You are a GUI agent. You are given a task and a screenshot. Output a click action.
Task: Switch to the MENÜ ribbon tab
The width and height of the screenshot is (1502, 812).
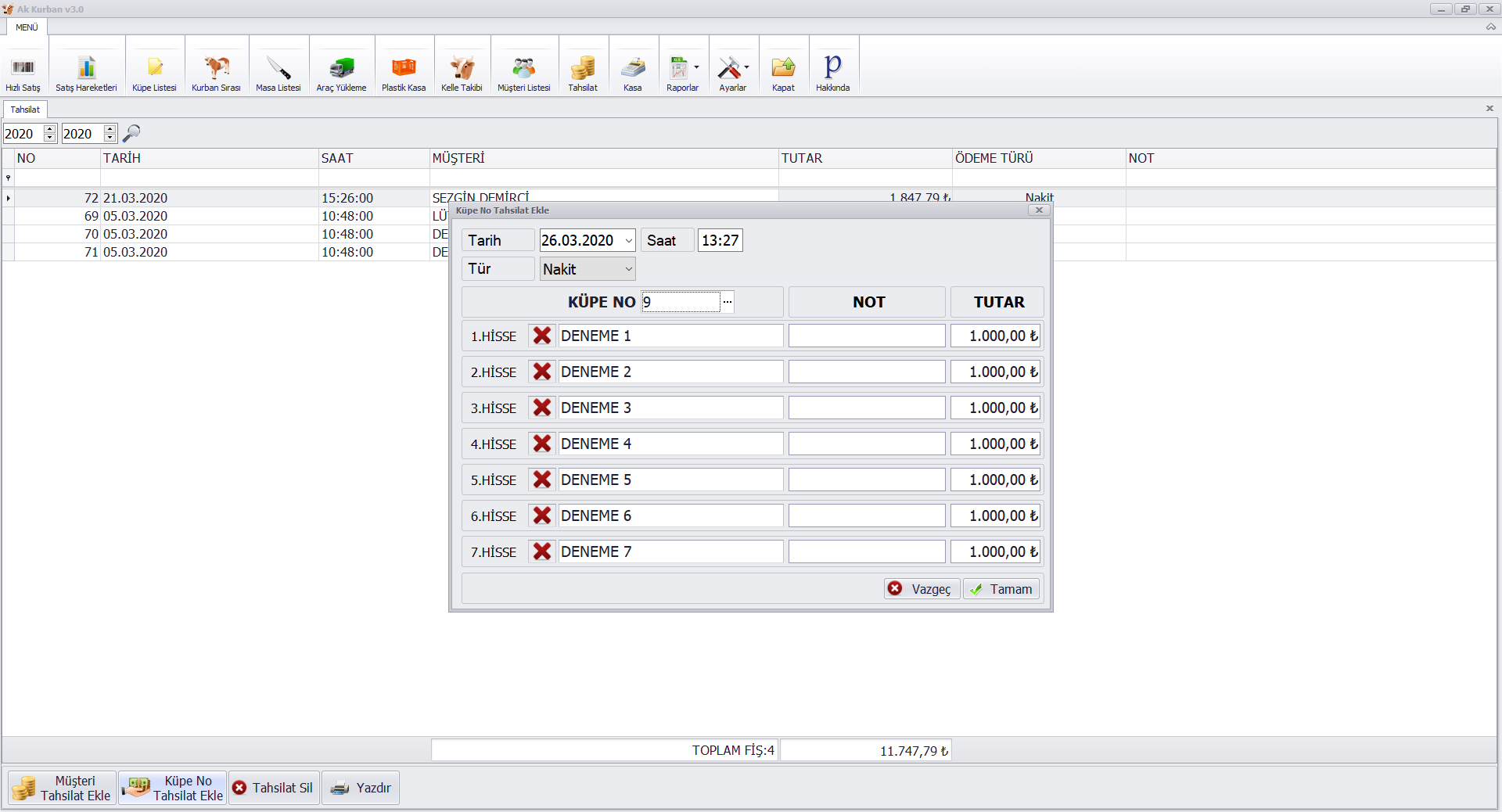coord(27,27)
